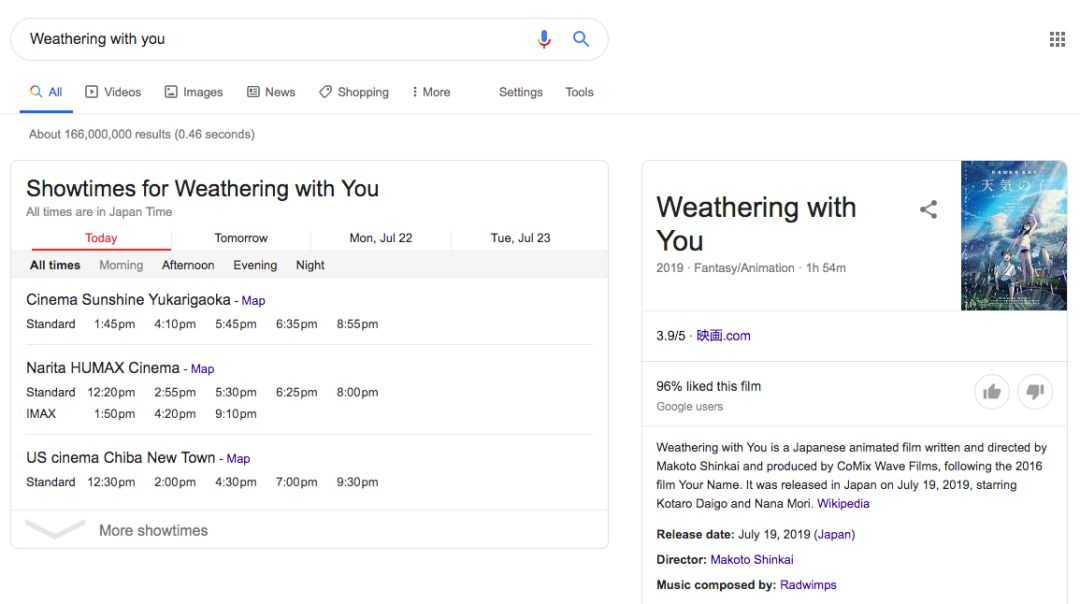Open the Videos search tab
This screenshot has height=604, width=1080.
(x=113, y=92)
